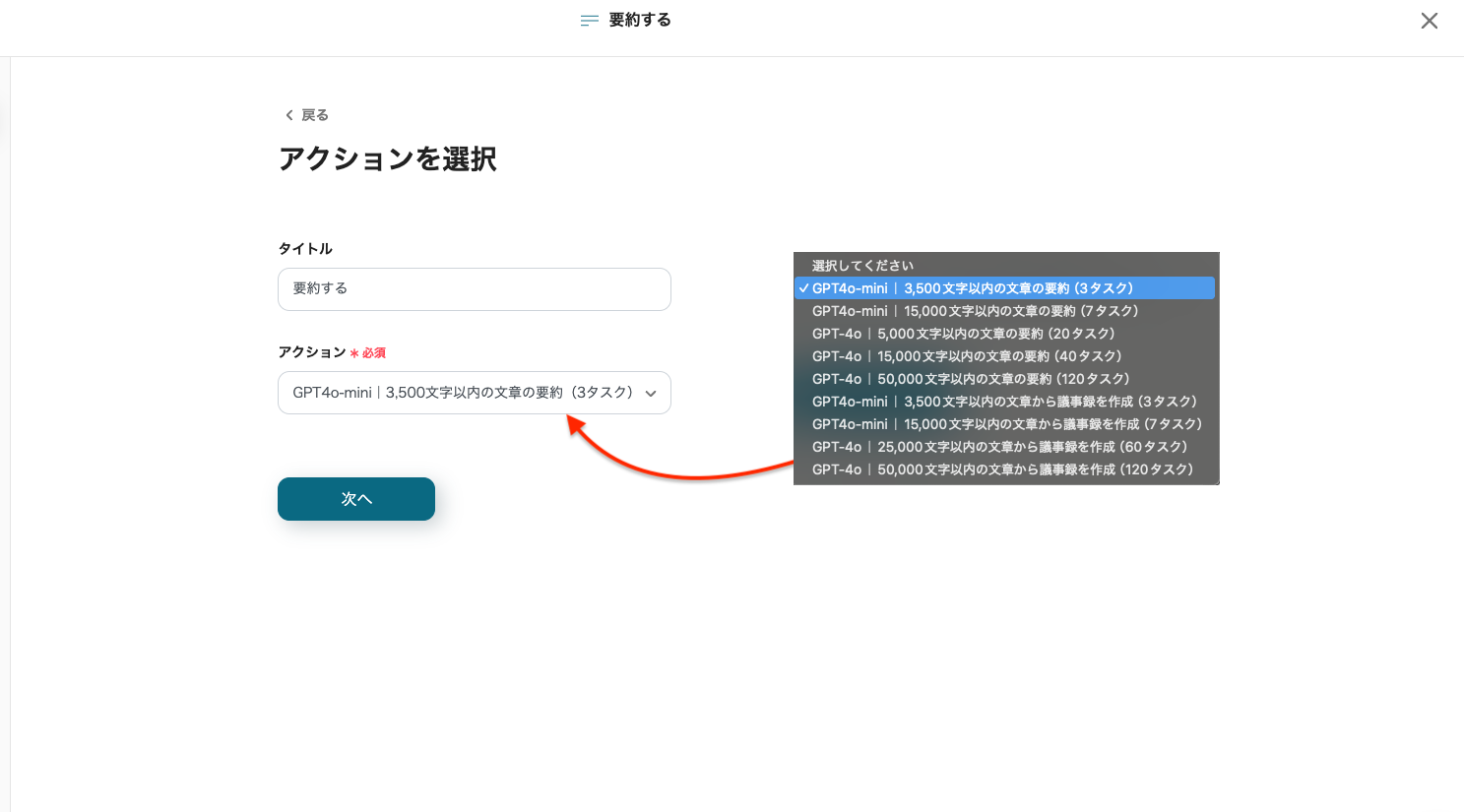Image resolution: width=1464 pixels, height=812 pixels.
Task: Click the checkmark beside the selected option
Action: click(803, 288)
